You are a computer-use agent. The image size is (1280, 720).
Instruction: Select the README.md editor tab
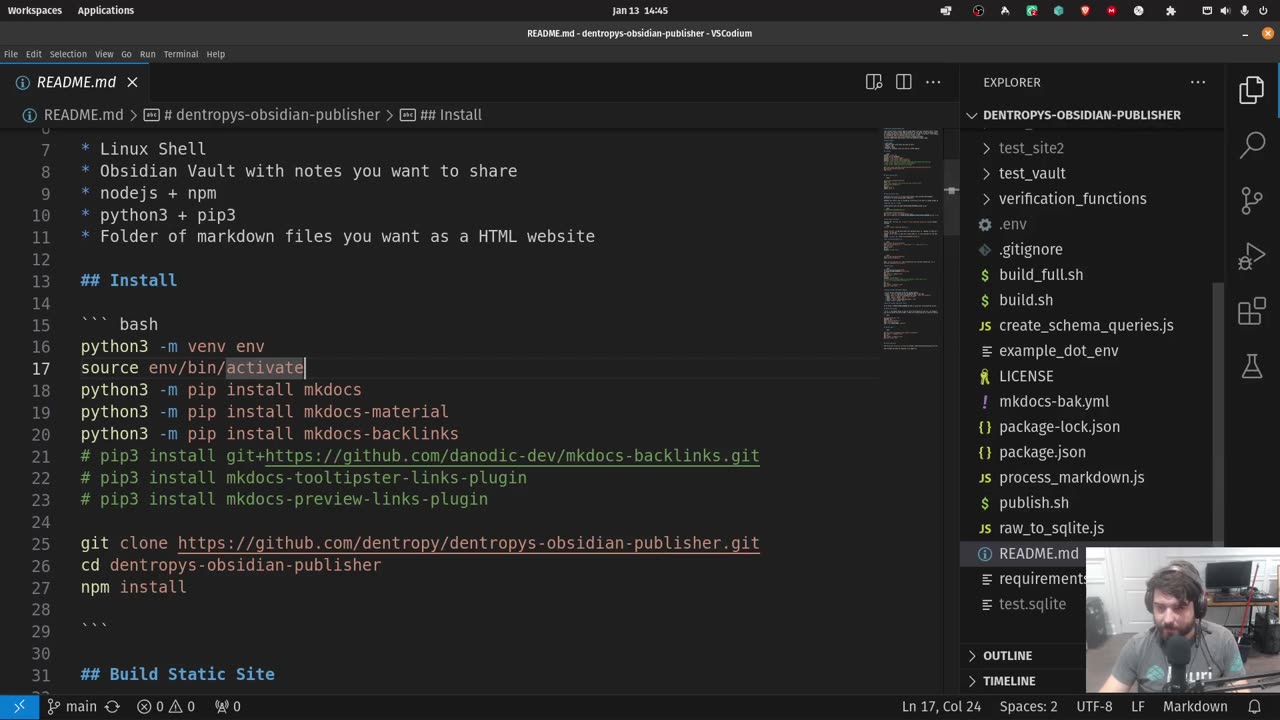tap(76, 82)
